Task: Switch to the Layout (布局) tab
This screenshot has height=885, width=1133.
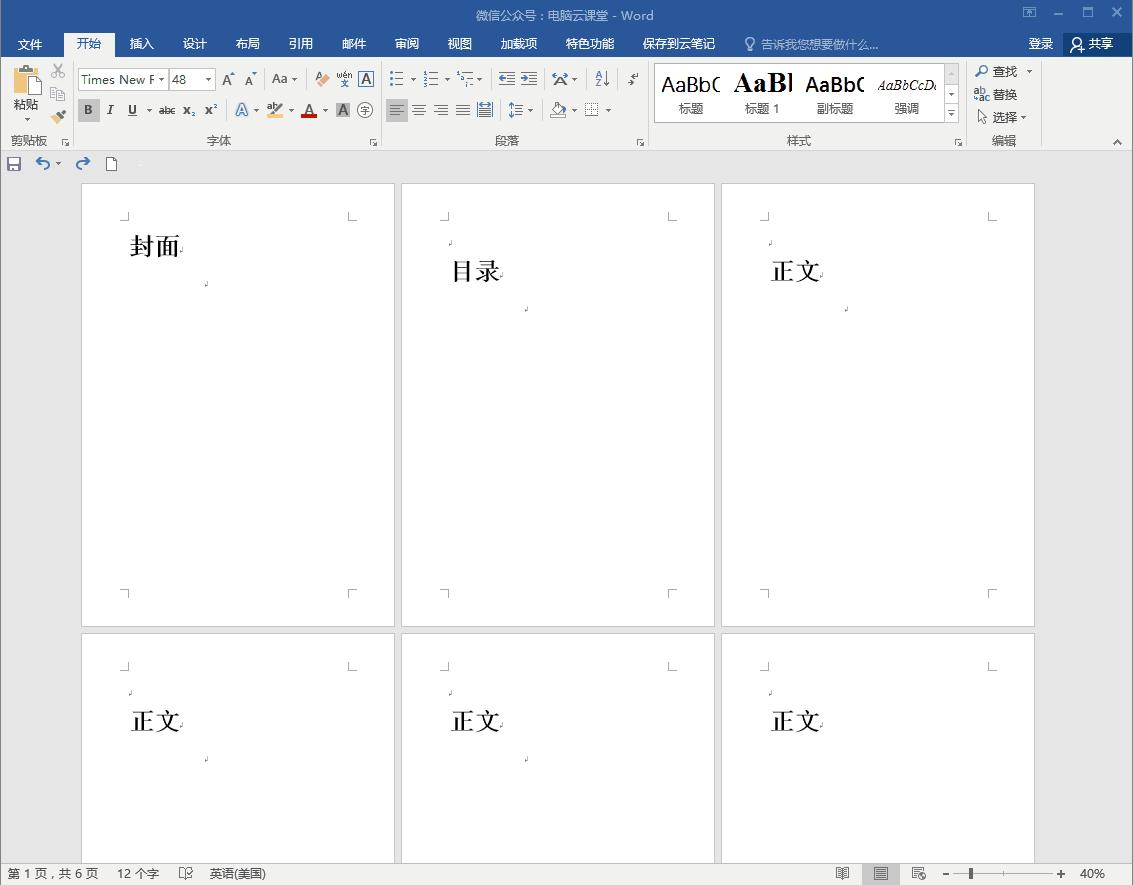Action: pyautogui.click(x=248, y=44)
